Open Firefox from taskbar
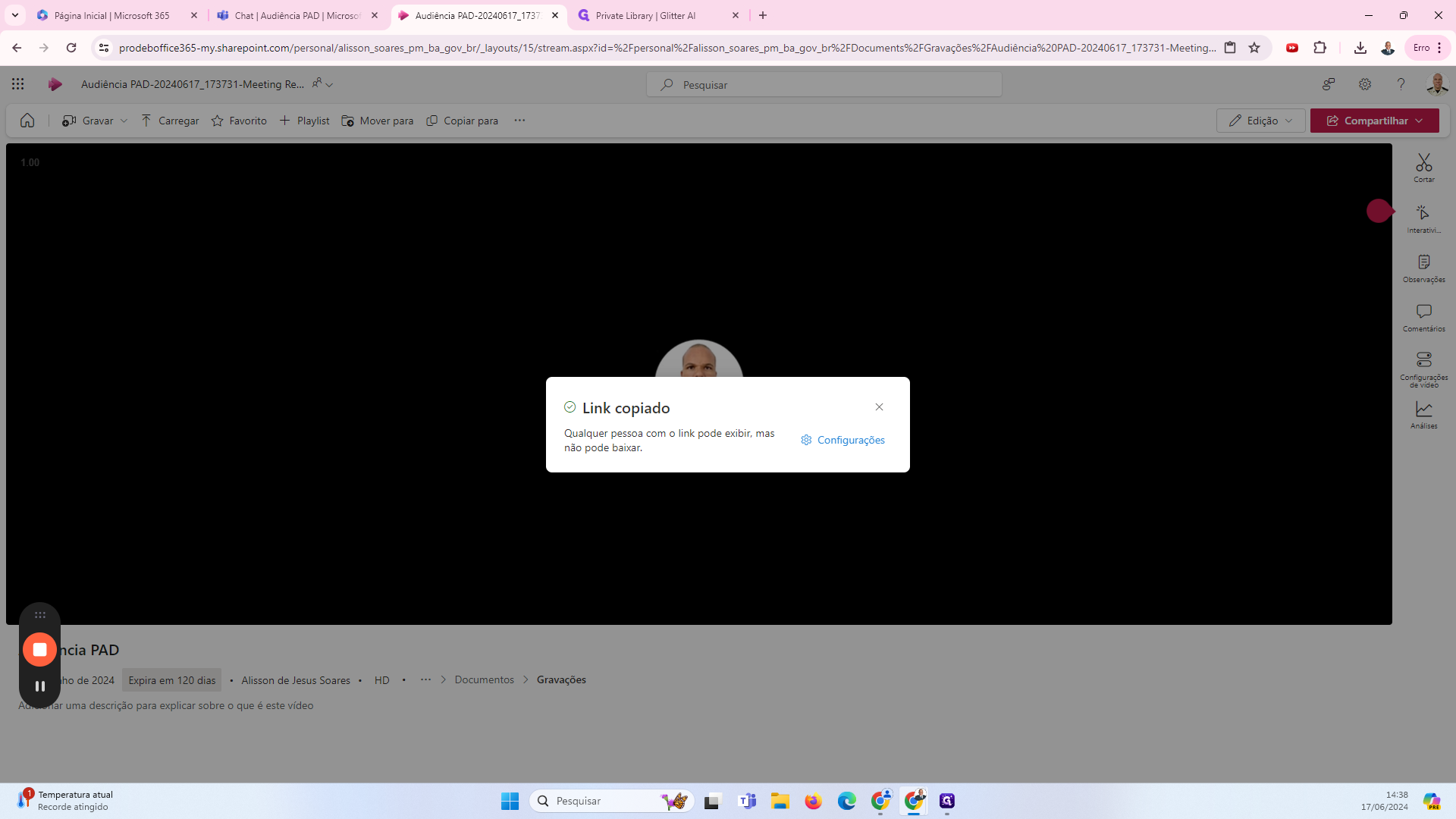Screen dimensions: 1456x819 click(813, 801)
